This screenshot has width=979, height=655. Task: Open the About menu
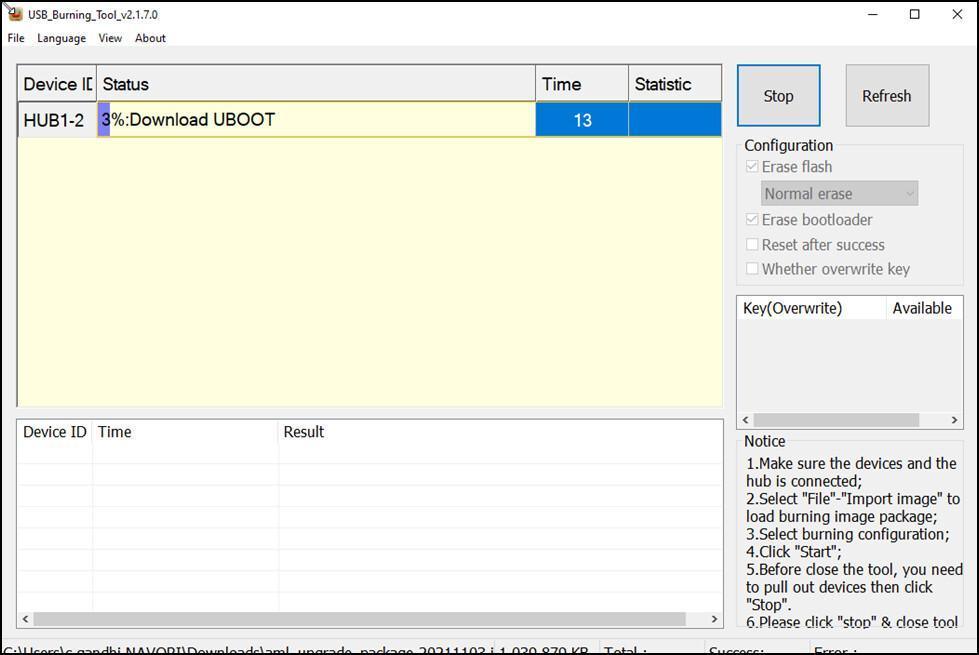tap(150, 38)
